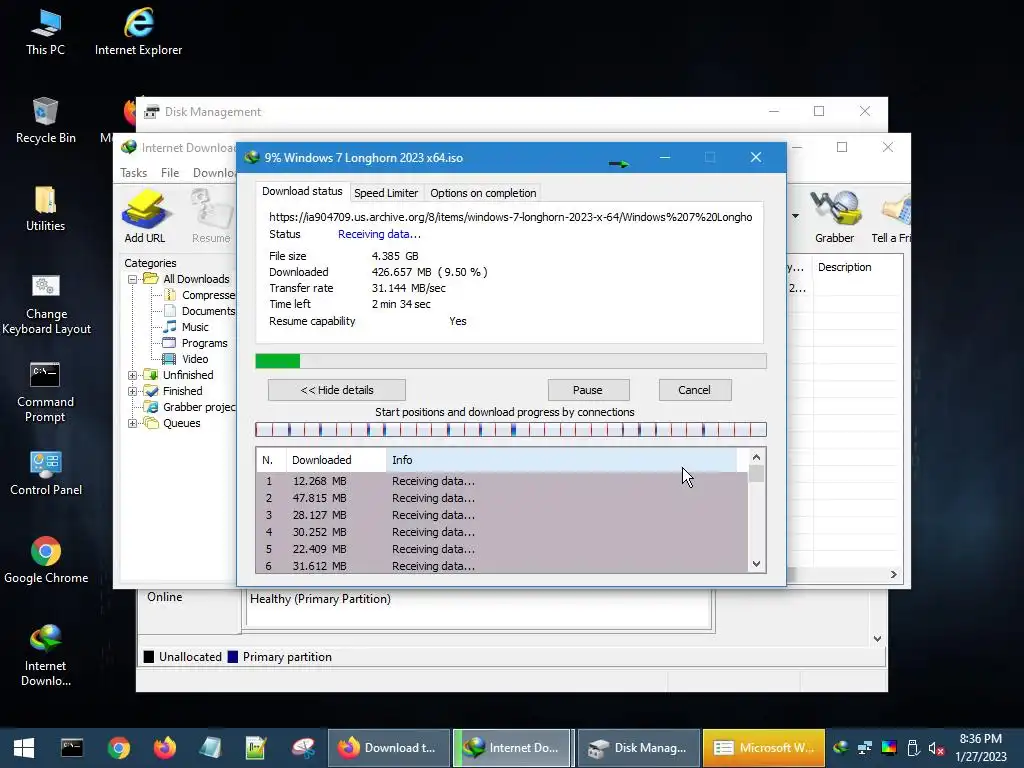The height and width of the screenshot is (768, 1024).
Task: Click the connections progress strip
Action: 511,430
